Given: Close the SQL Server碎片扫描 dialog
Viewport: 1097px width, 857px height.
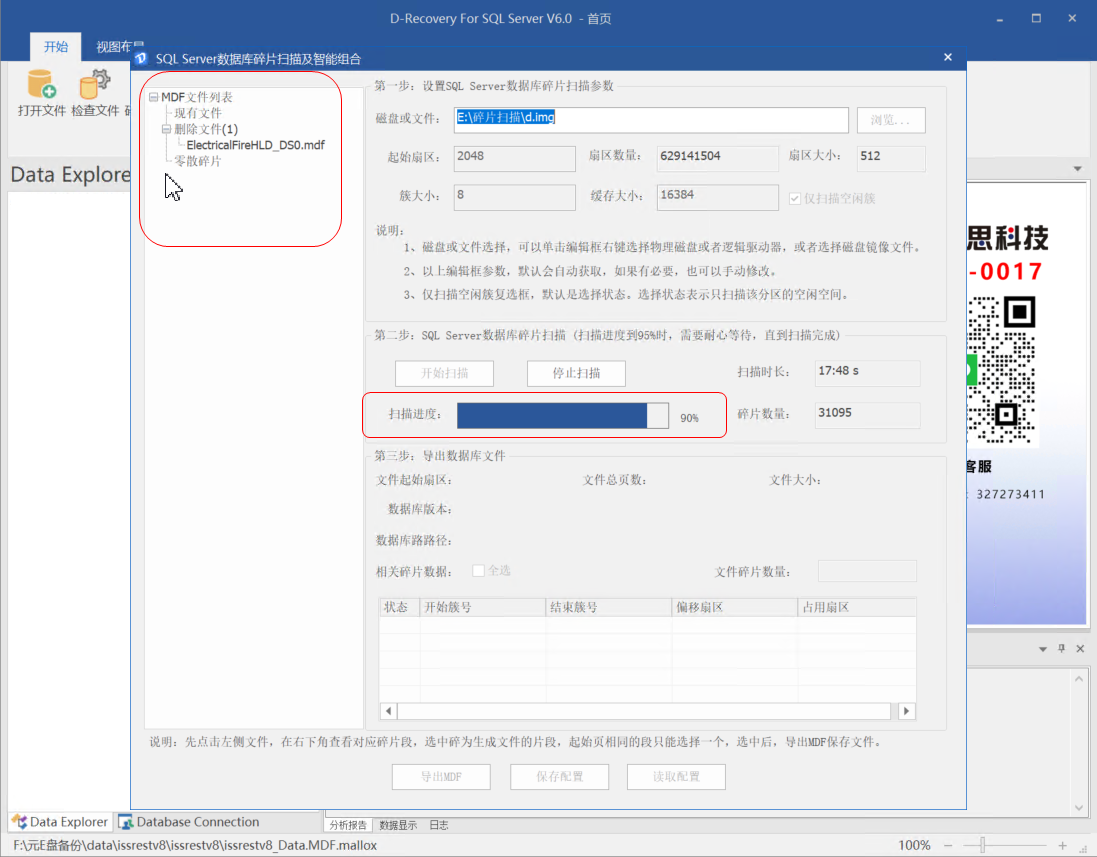Looking at the screenshot, I should point(947,57).
